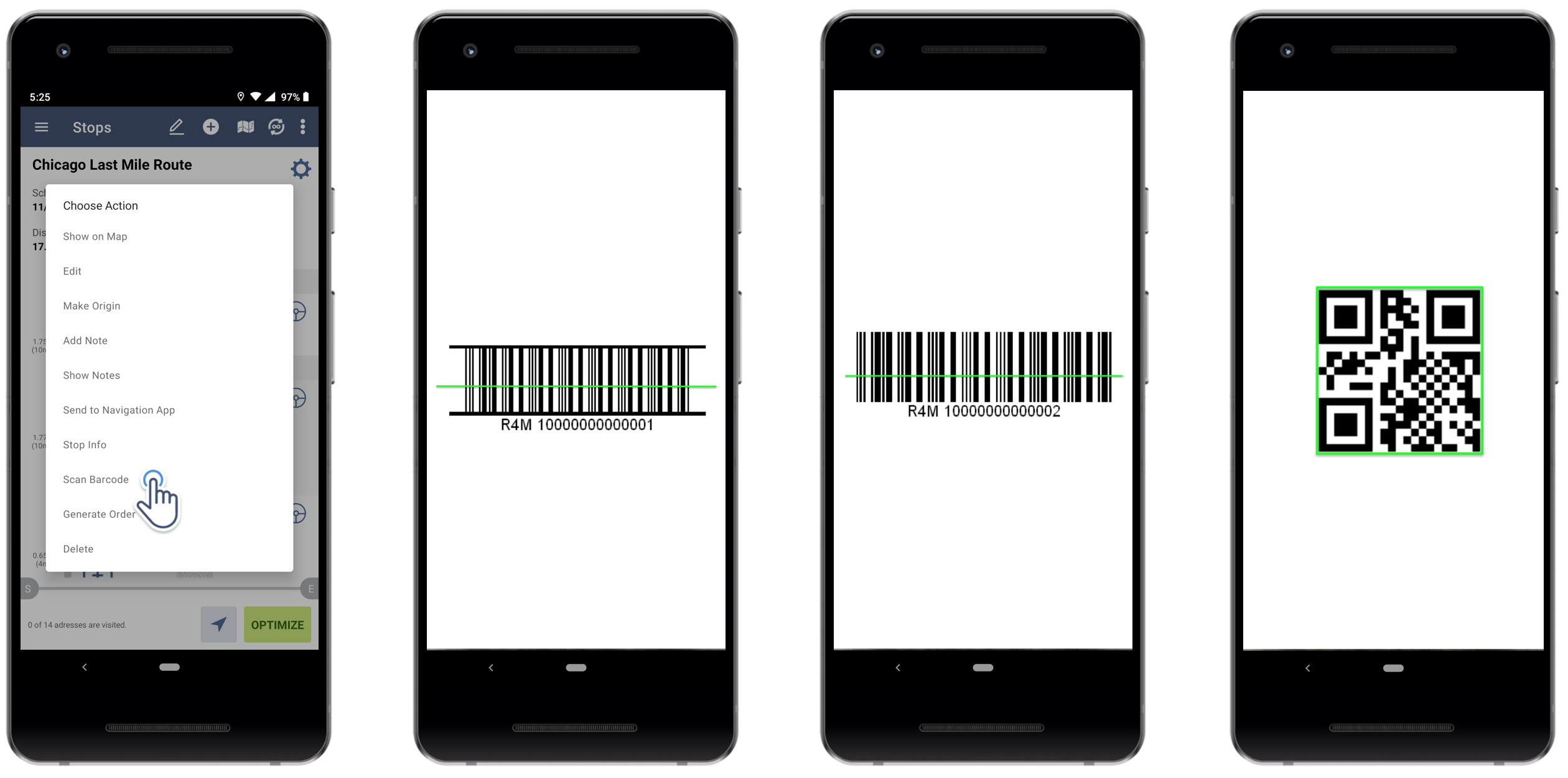1568x778 pixels.
Task: Click the Scan Barcode menu option
Action: pyautogui.click(x=95, y=479)
